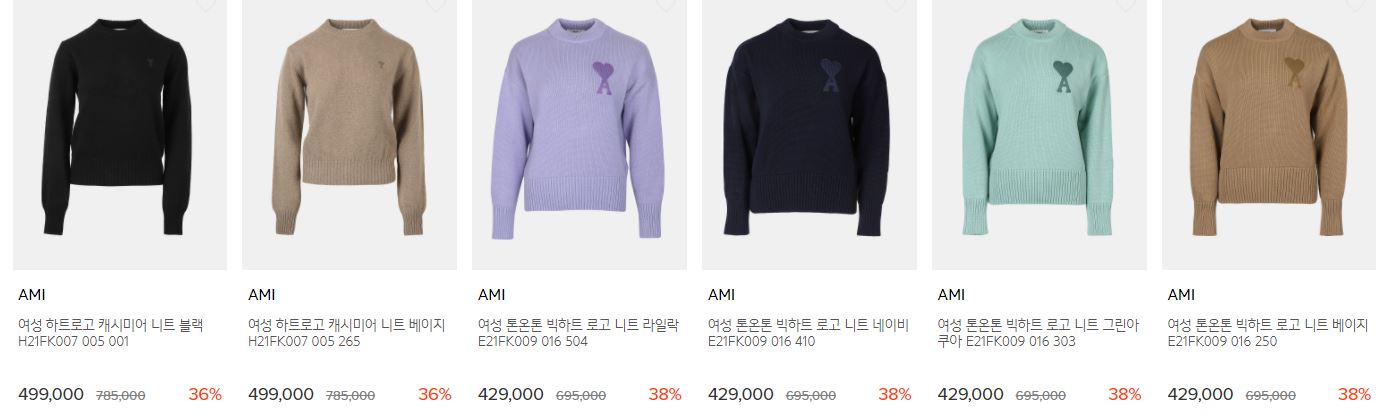Click AMI brand label above lilac knit title
Image resolution: width=1380 pixels, height=419 pixels.
pyautogui.click(x=492, y=295)
